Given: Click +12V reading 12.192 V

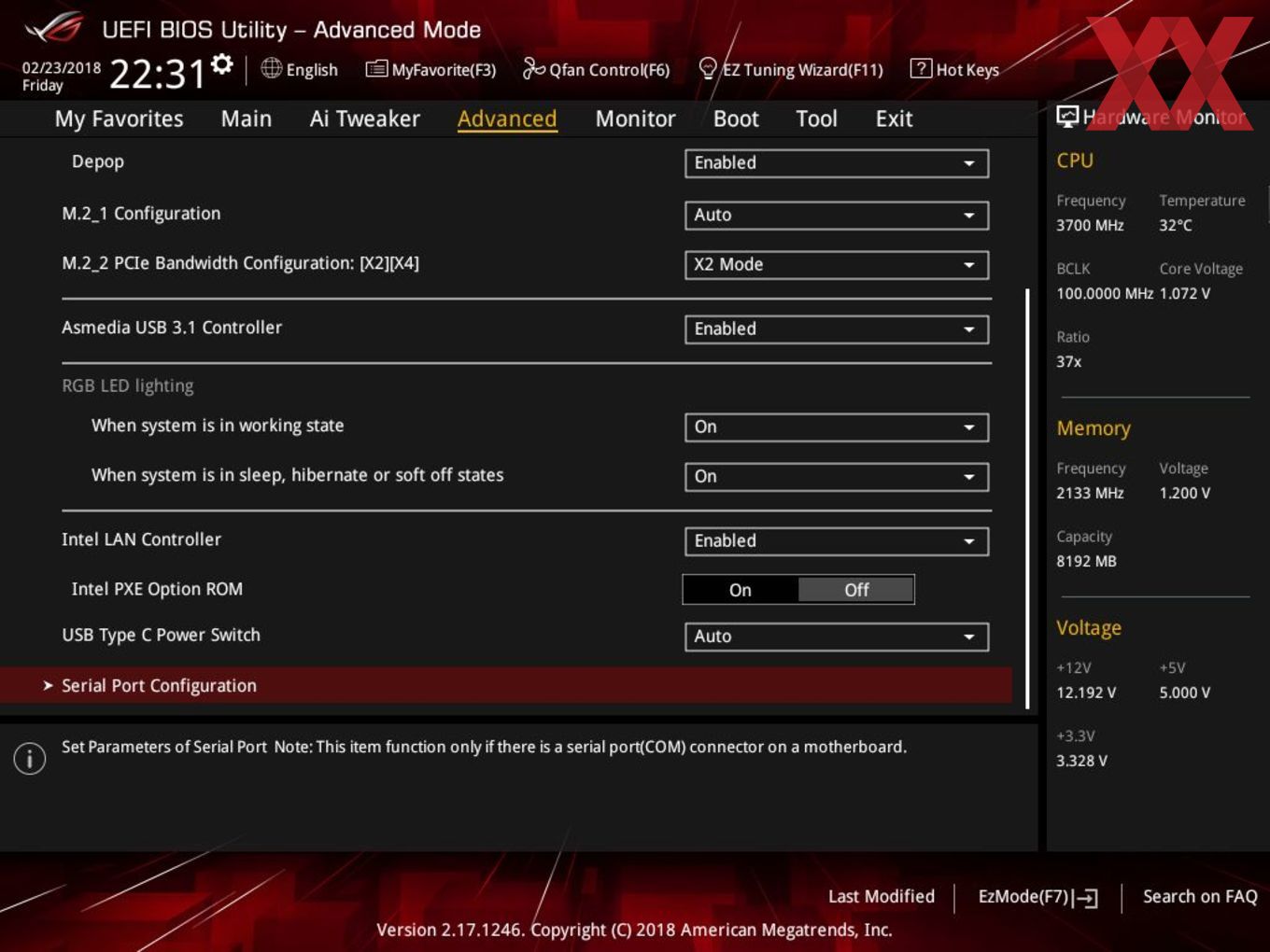Looking at the screenshot, I should (x=1086, y=693).
